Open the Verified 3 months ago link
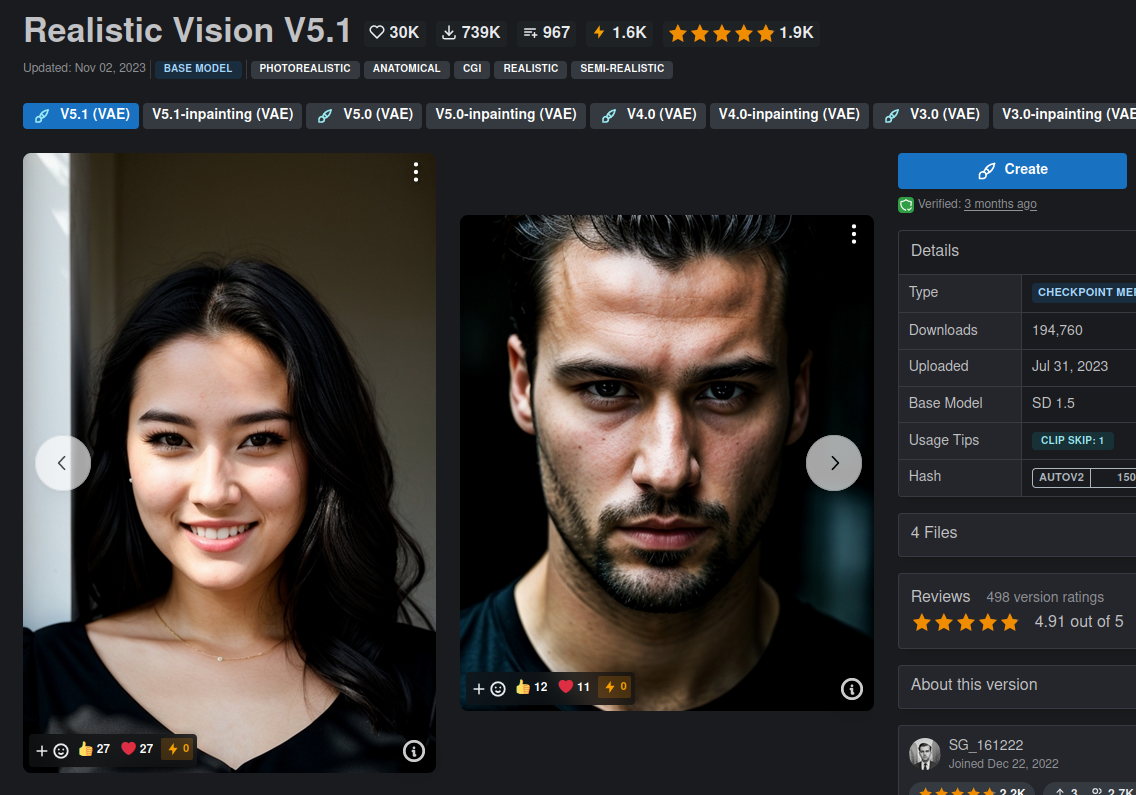Viewport: 1136px width, 795px height. coord(1000,204)
